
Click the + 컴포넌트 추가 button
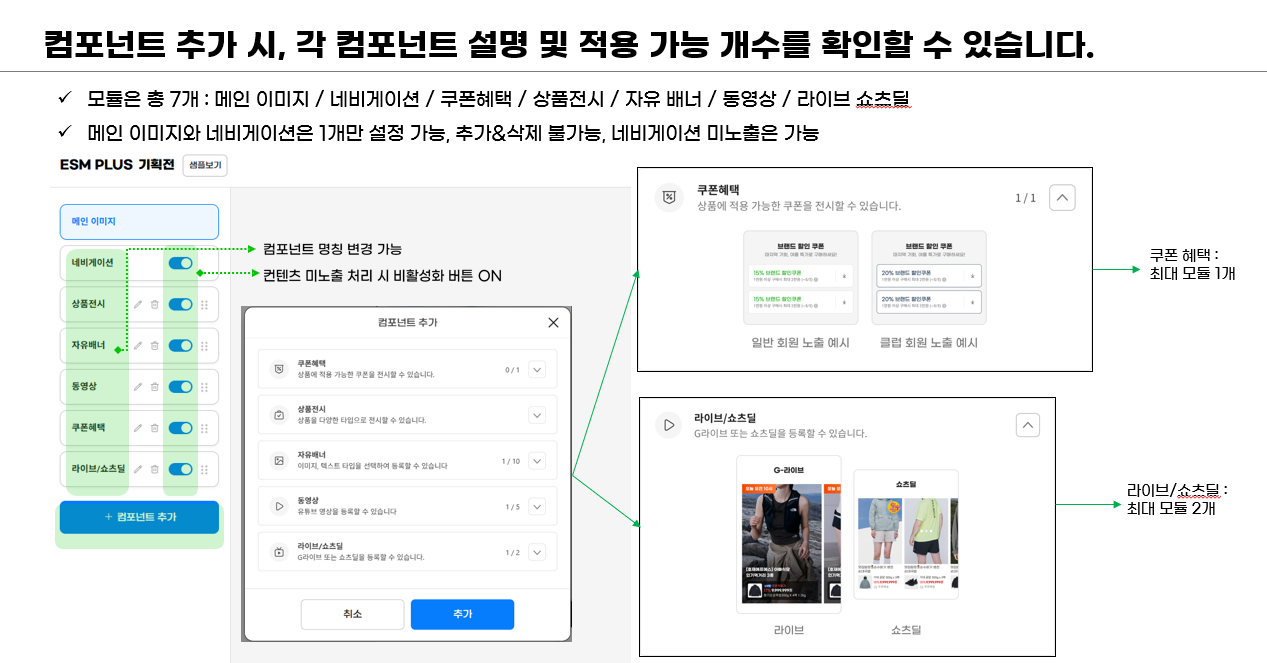tap(139, 517)
